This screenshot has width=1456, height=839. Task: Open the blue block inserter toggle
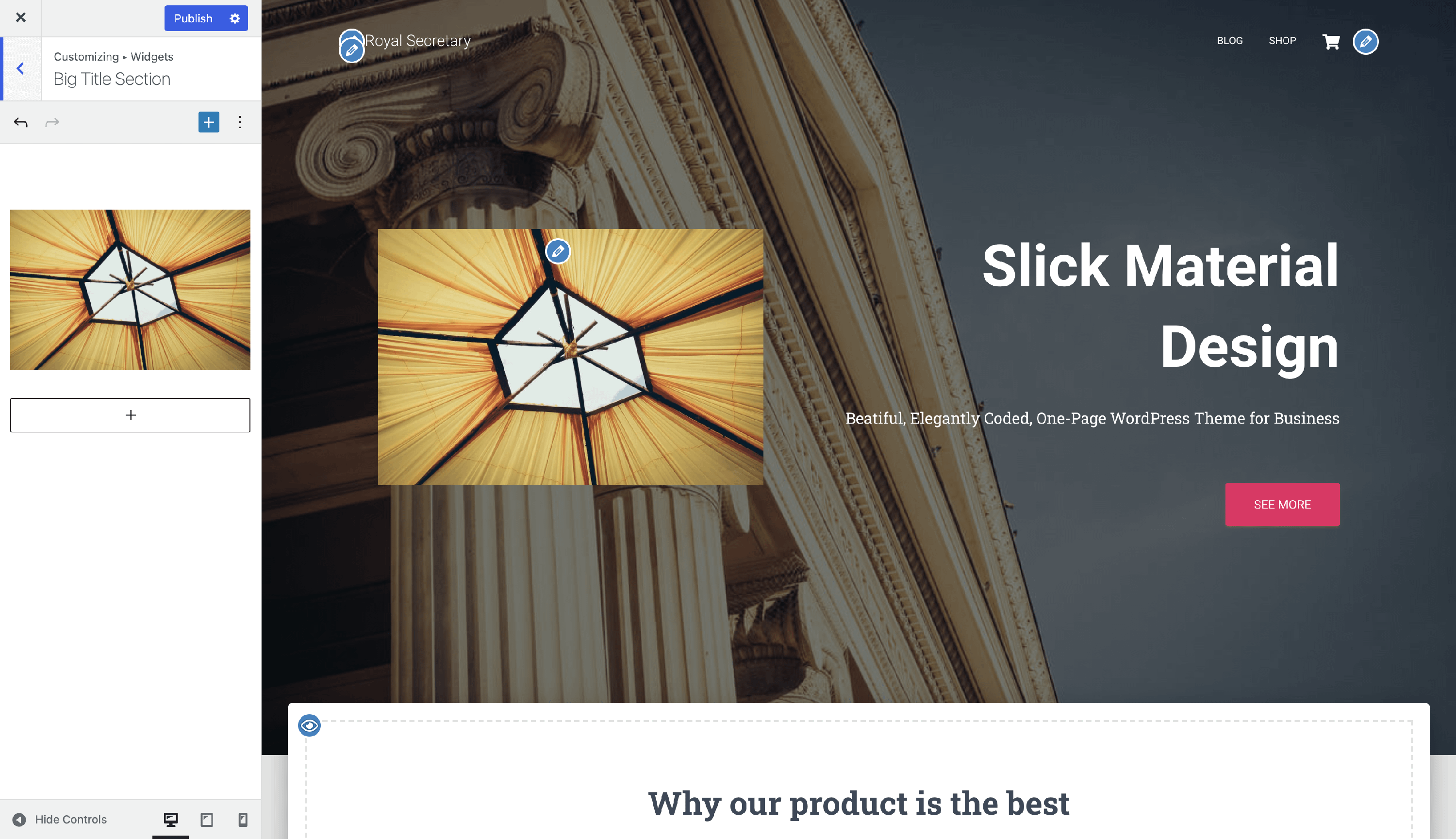point(209,122)
